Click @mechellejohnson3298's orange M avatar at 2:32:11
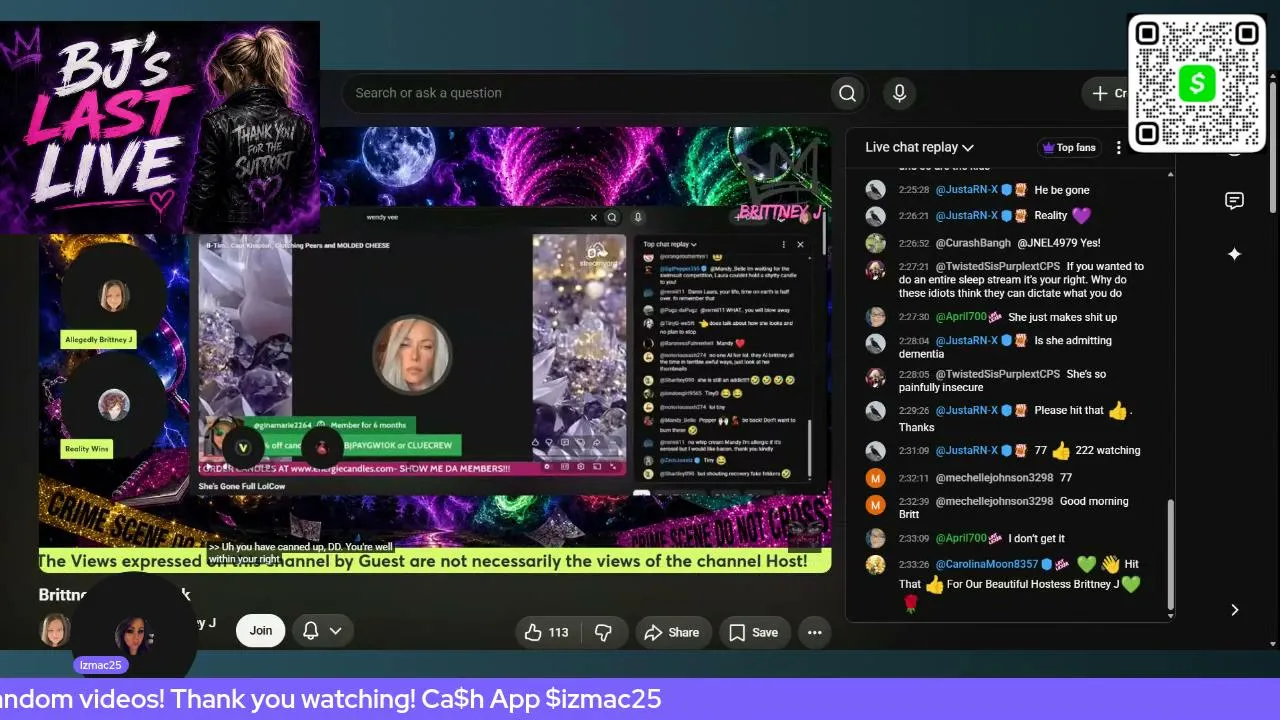 coord(875,478)
